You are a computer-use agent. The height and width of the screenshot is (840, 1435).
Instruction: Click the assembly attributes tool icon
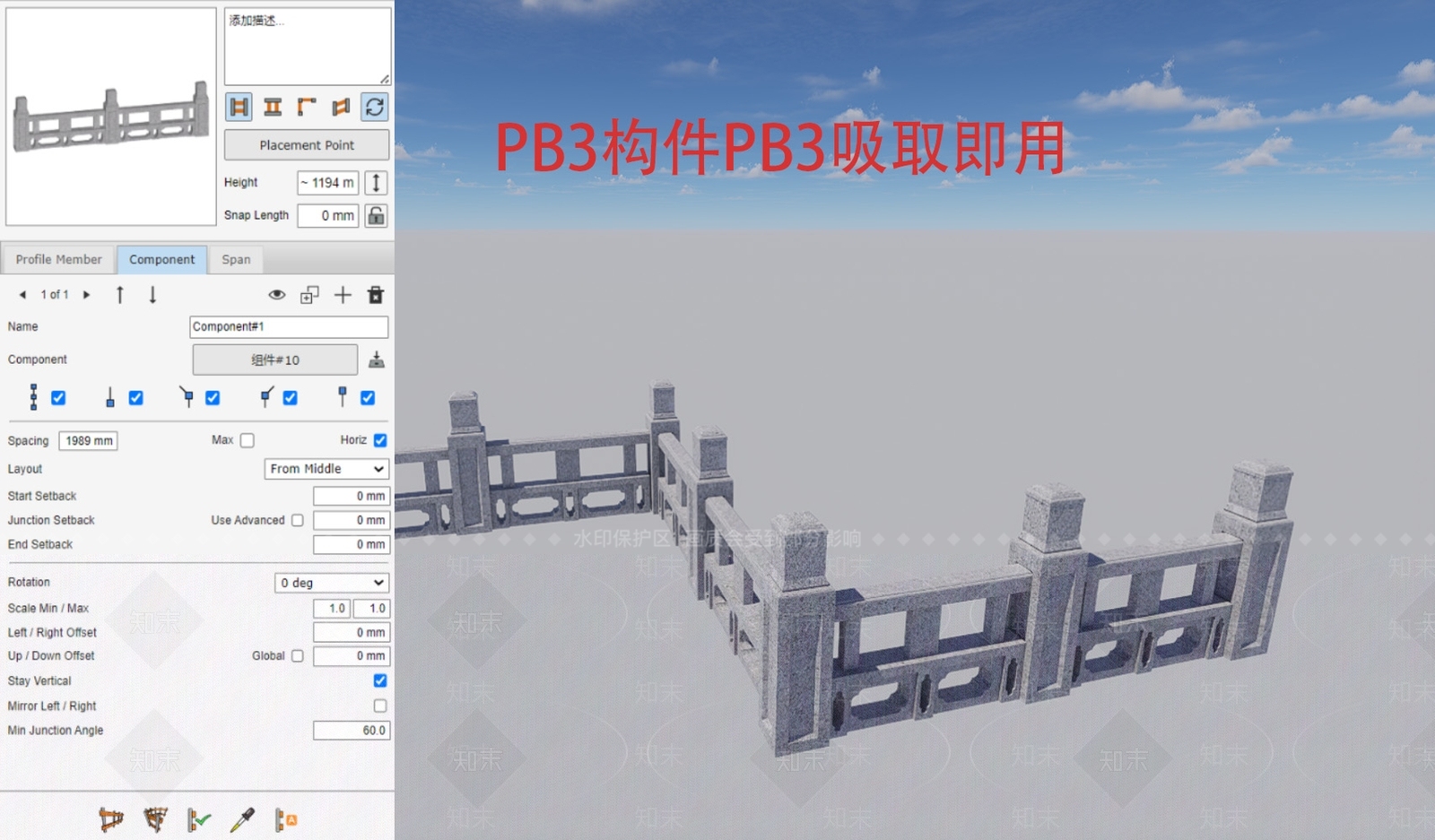[285, 818]
